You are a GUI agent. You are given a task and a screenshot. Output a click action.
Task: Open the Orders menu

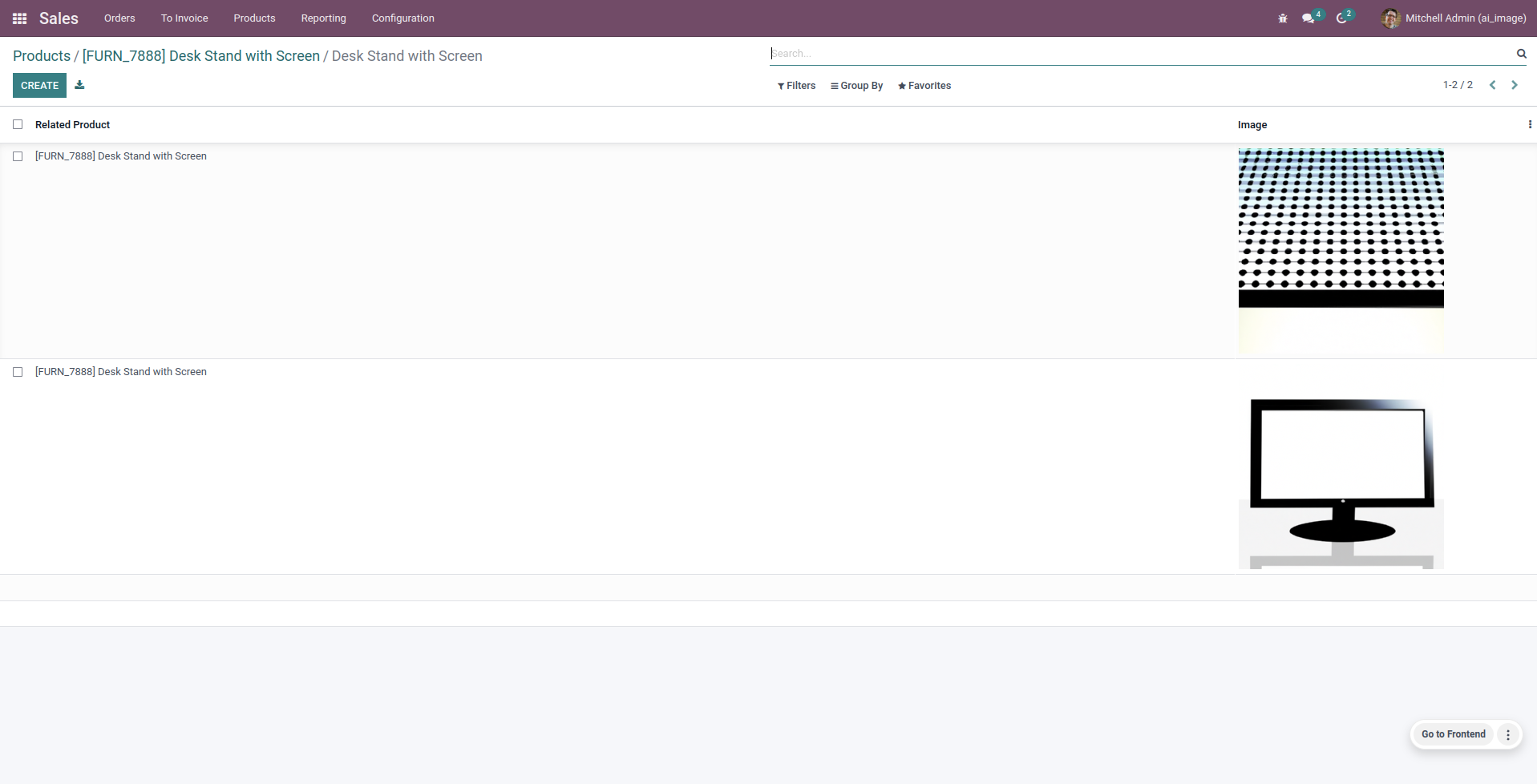pos(119,18)
